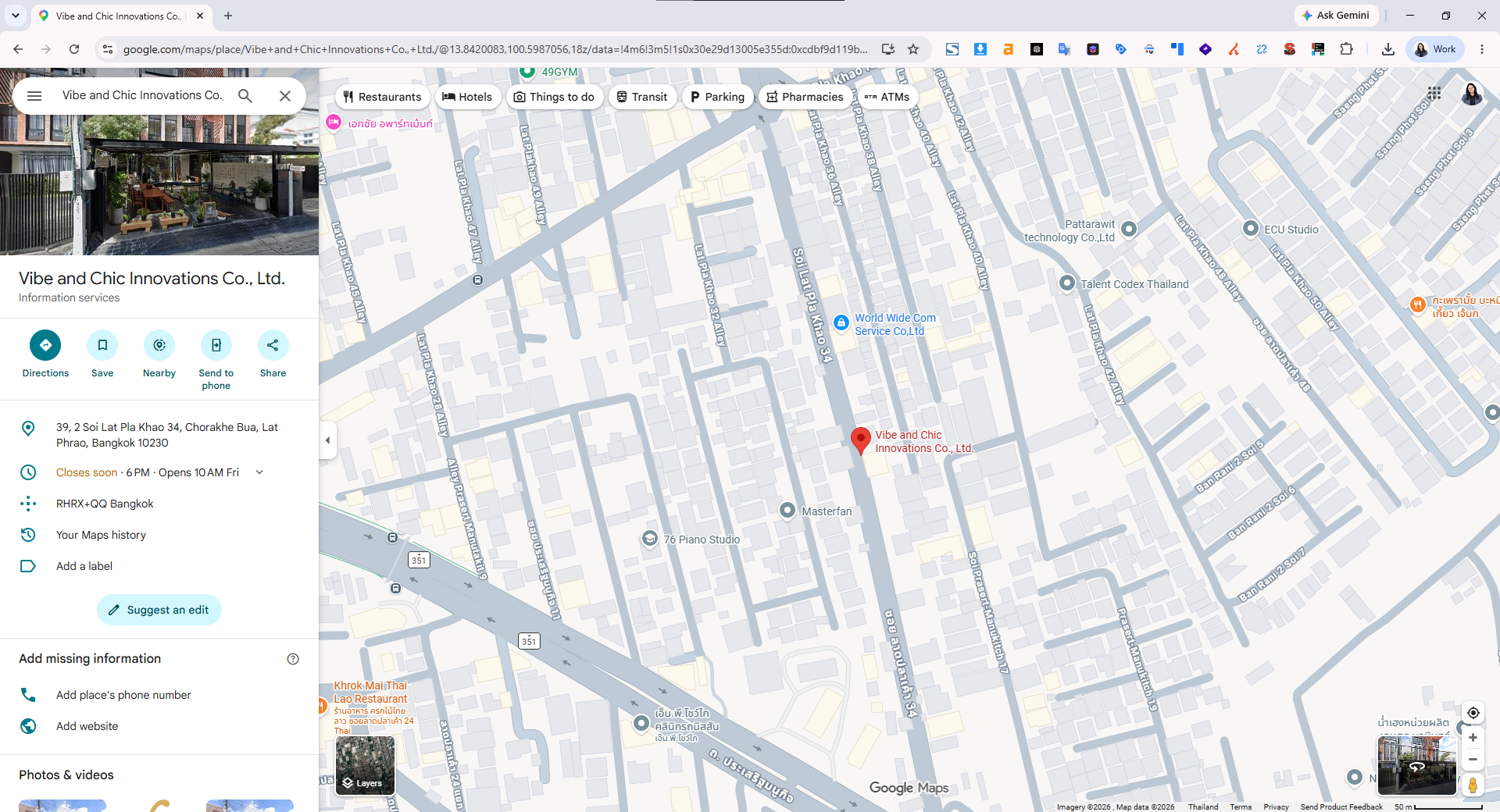Select Transit chip

point(642,97)
